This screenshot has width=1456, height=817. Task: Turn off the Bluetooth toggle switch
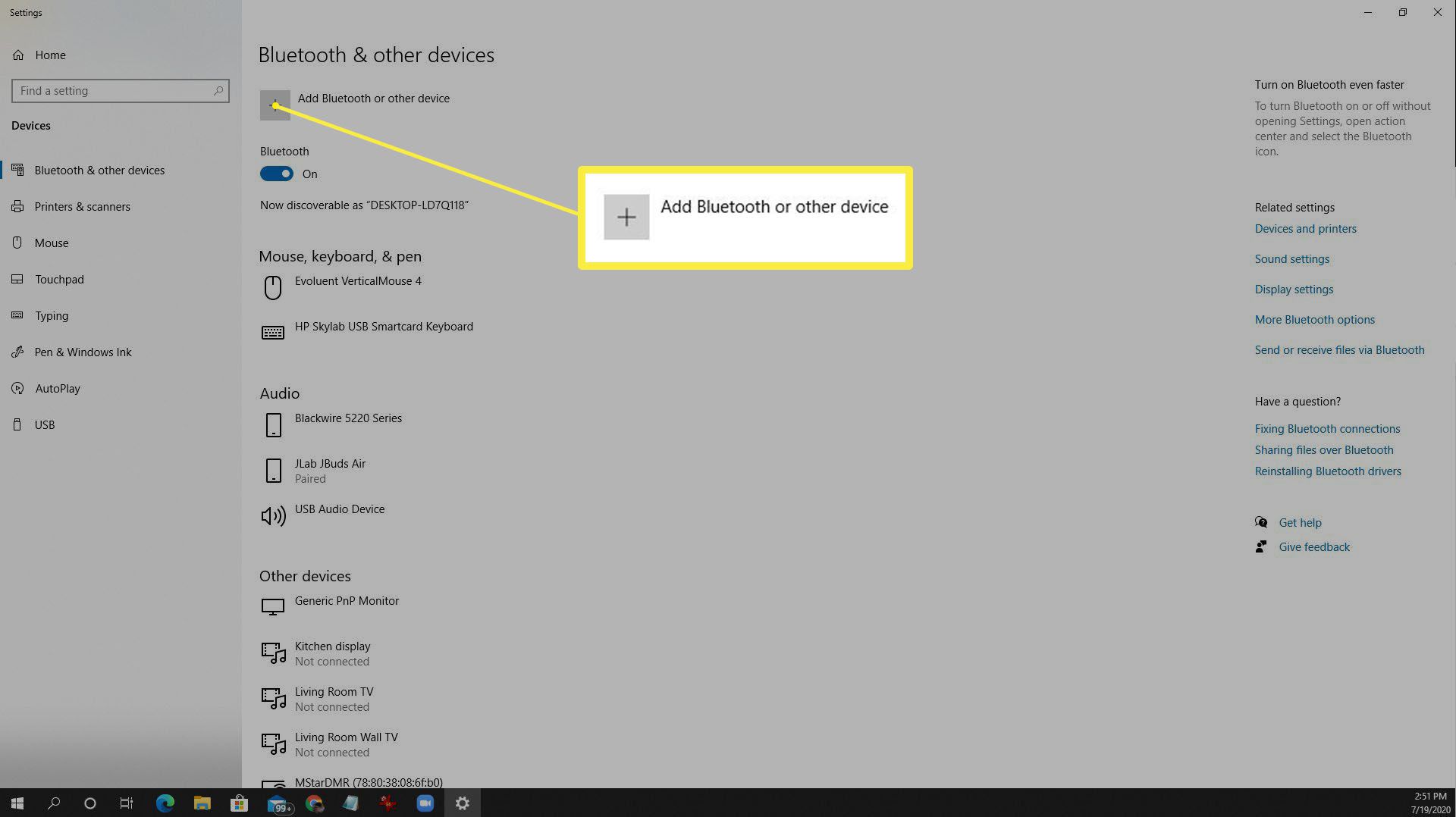point(277,174)
